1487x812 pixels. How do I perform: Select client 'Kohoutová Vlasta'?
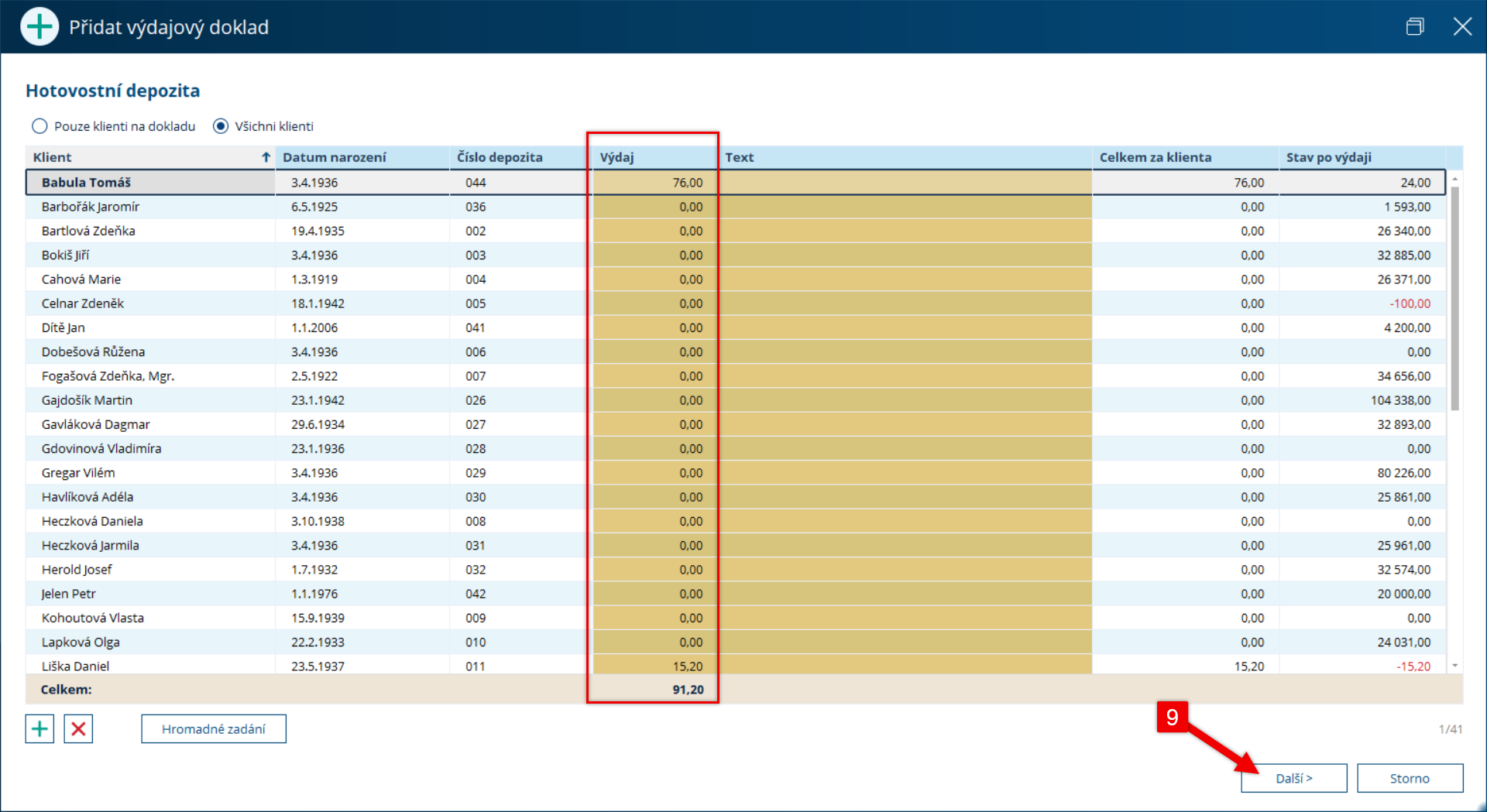[93, 618]
